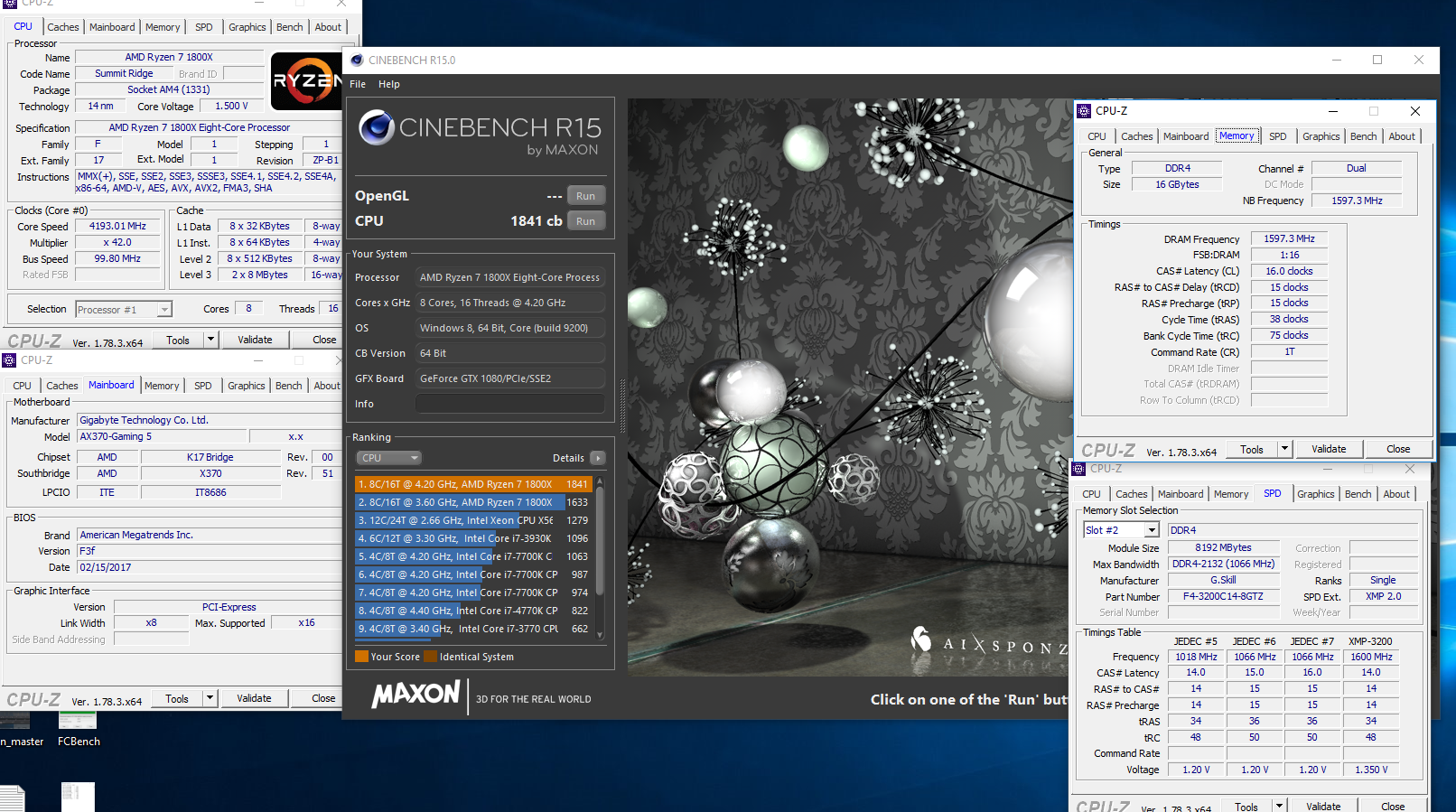Select ranking entry Intel Xeon X5650 1279
Image resolution: width=1456 pixels, height=812 pixels.
click(x=473, y=520)
